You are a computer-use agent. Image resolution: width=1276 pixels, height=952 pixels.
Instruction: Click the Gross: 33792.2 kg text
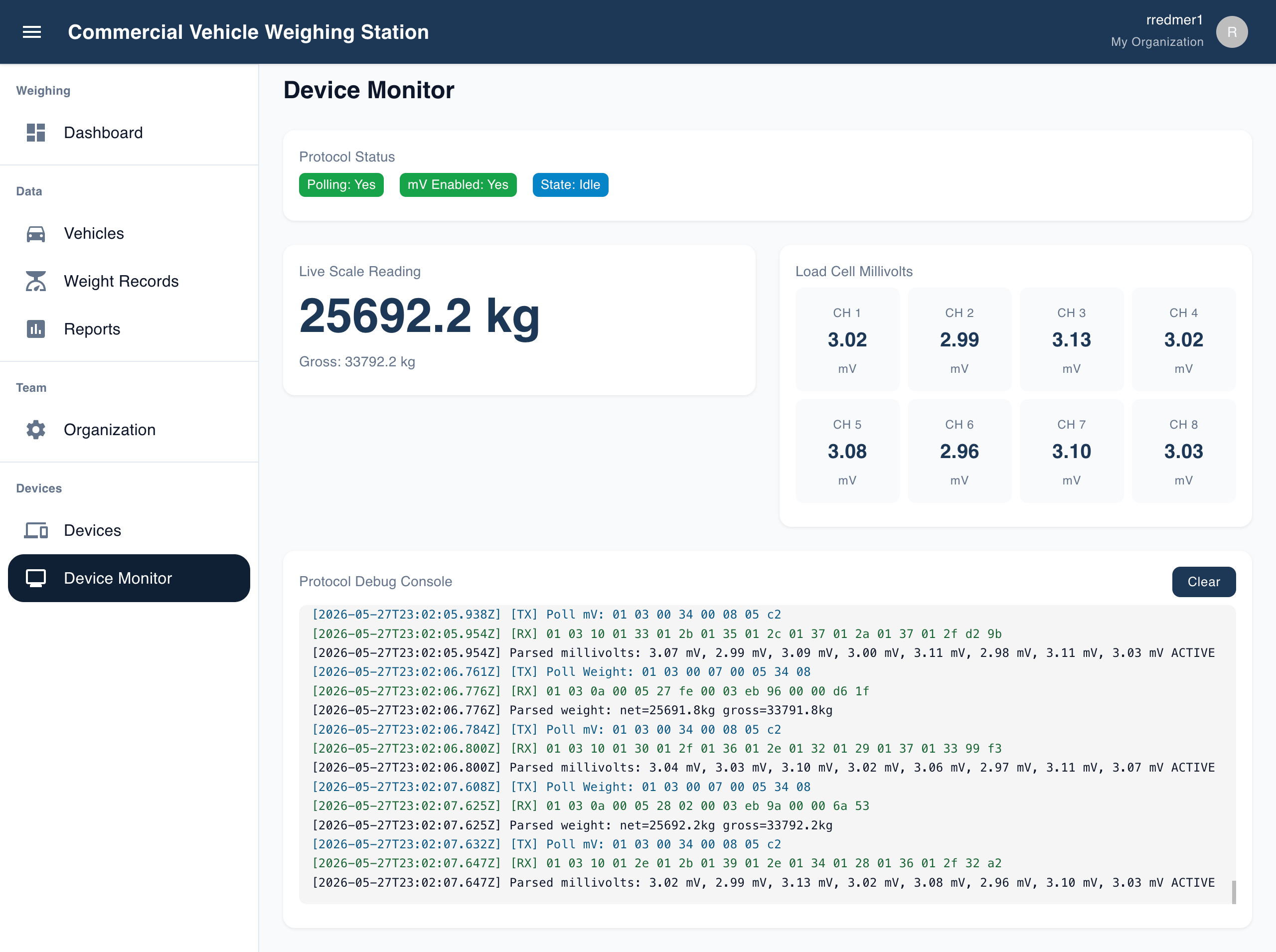[357, 362]
